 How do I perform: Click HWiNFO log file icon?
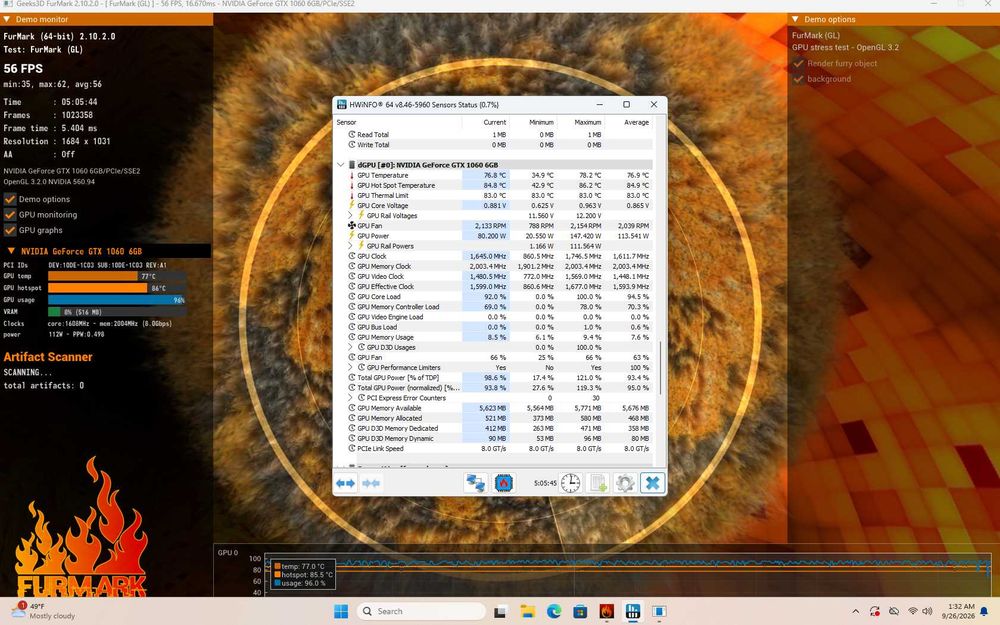598,483
